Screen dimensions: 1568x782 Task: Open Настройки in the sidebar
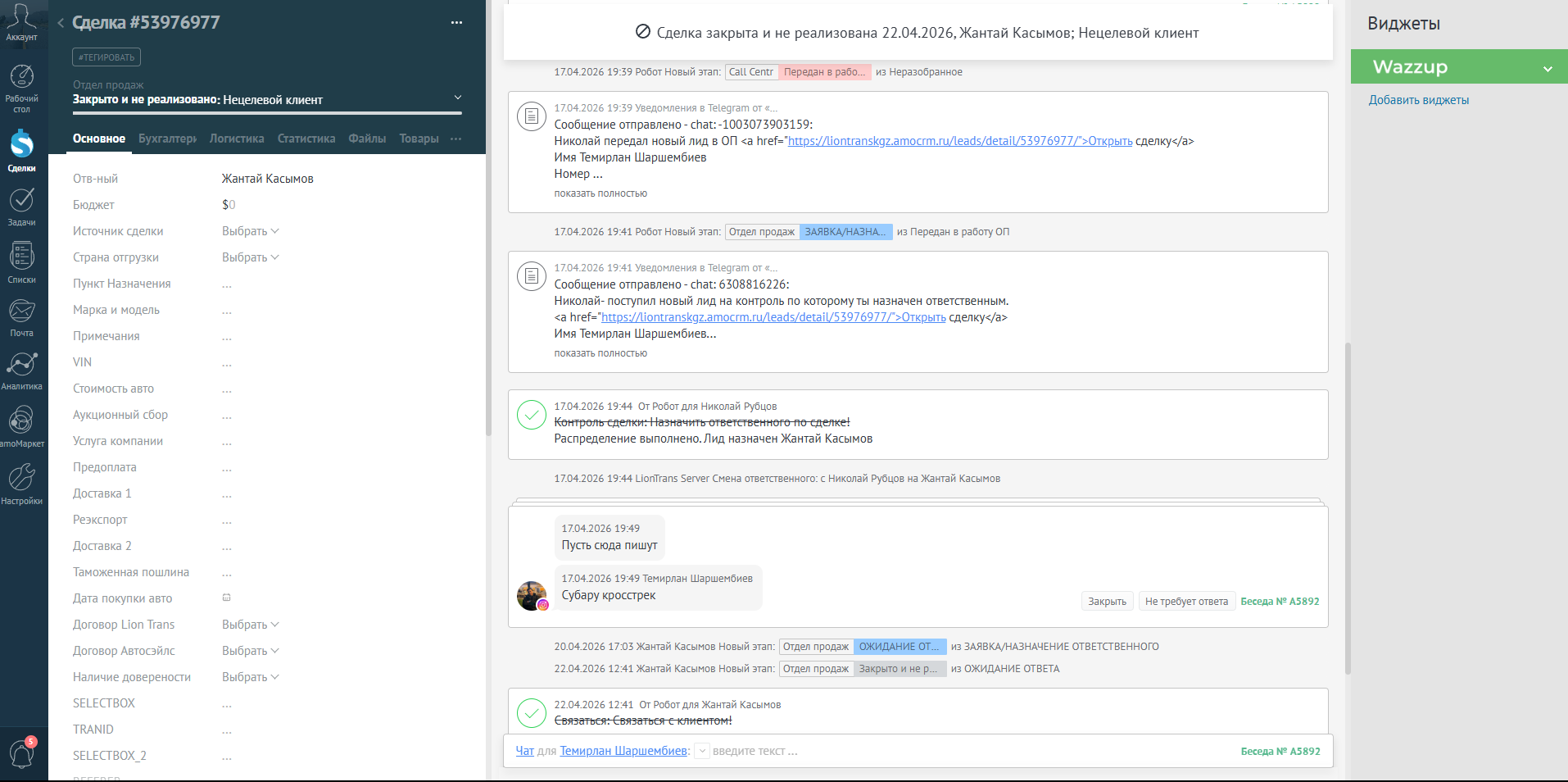coord(21,484)
